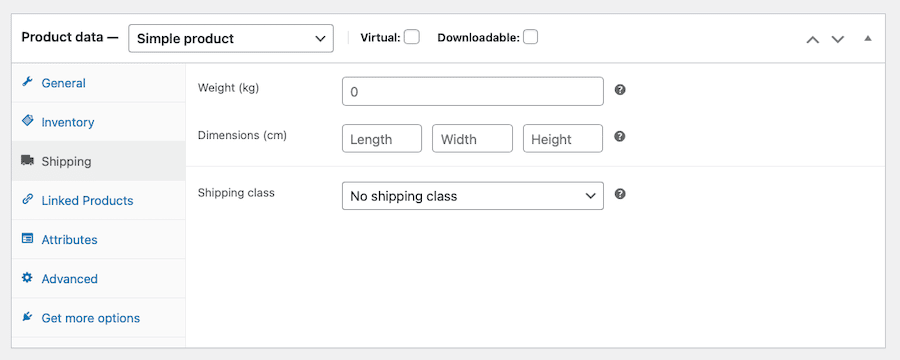
Task: Enable the Downloadable checkbox
Action: (x=530, y=37)
